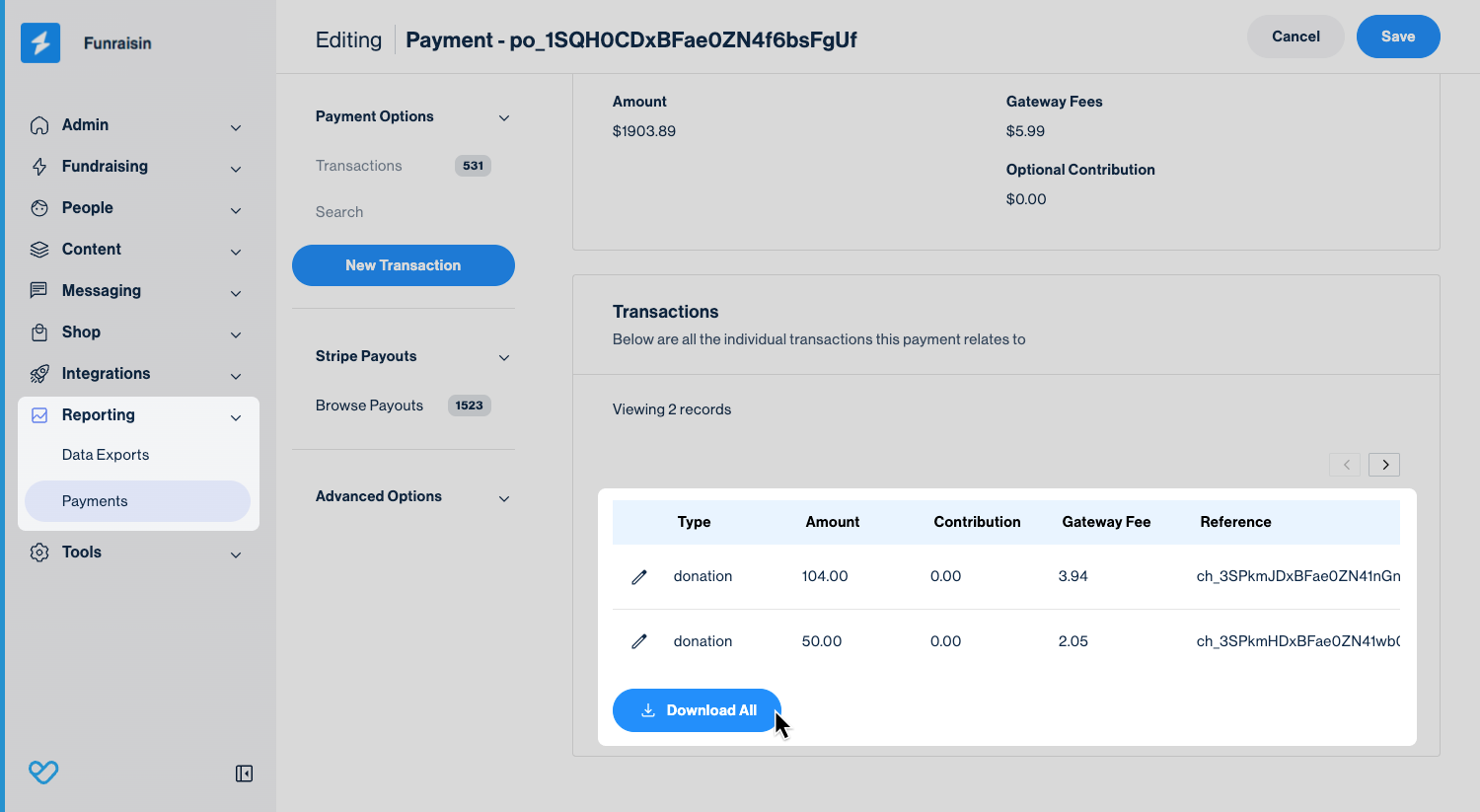Click the heart logo at the sidebar bottom
The image size is (1480, 812).
point(43,773)
